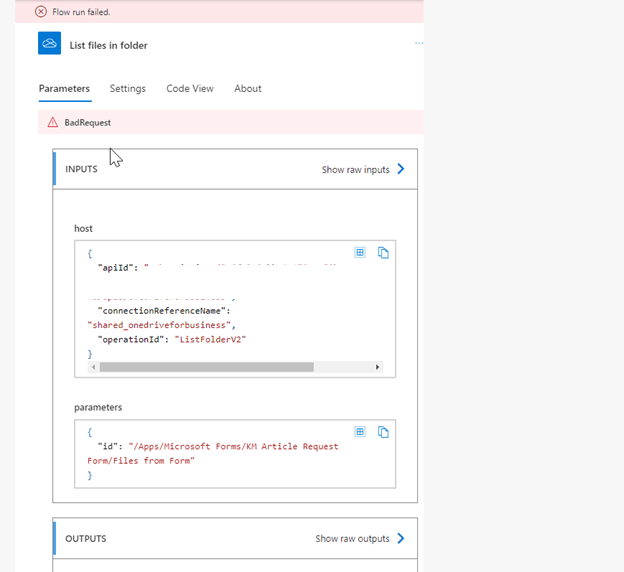Click the host box horizontal scrollbar thumb
Screen dimensions: 624x572
point(207,367)
